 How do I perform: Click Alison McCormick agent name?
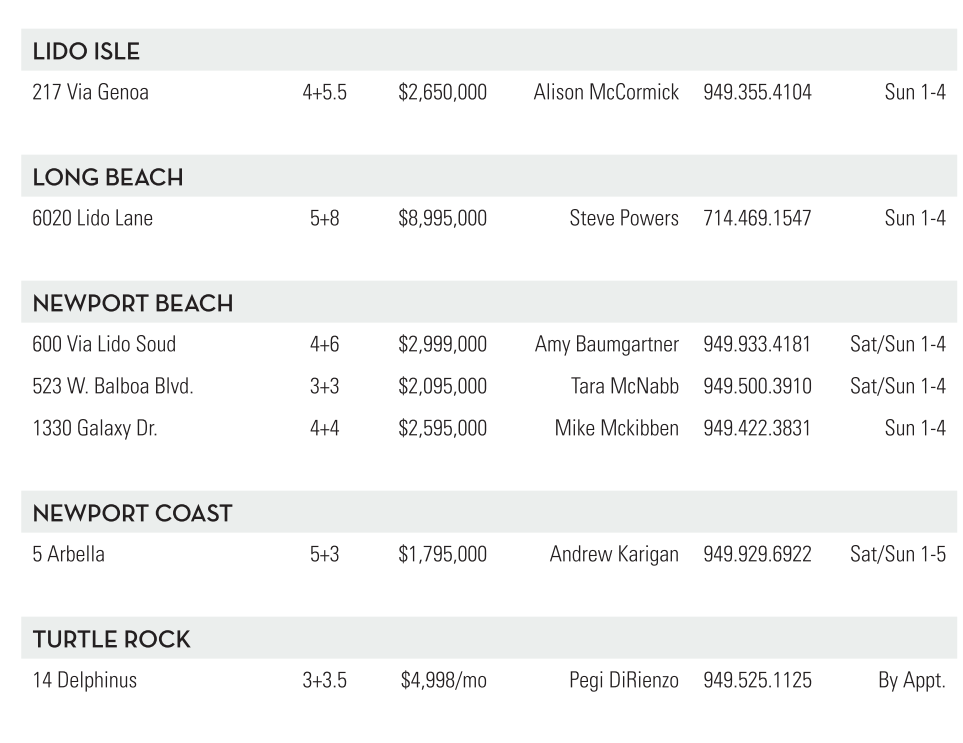606,93
